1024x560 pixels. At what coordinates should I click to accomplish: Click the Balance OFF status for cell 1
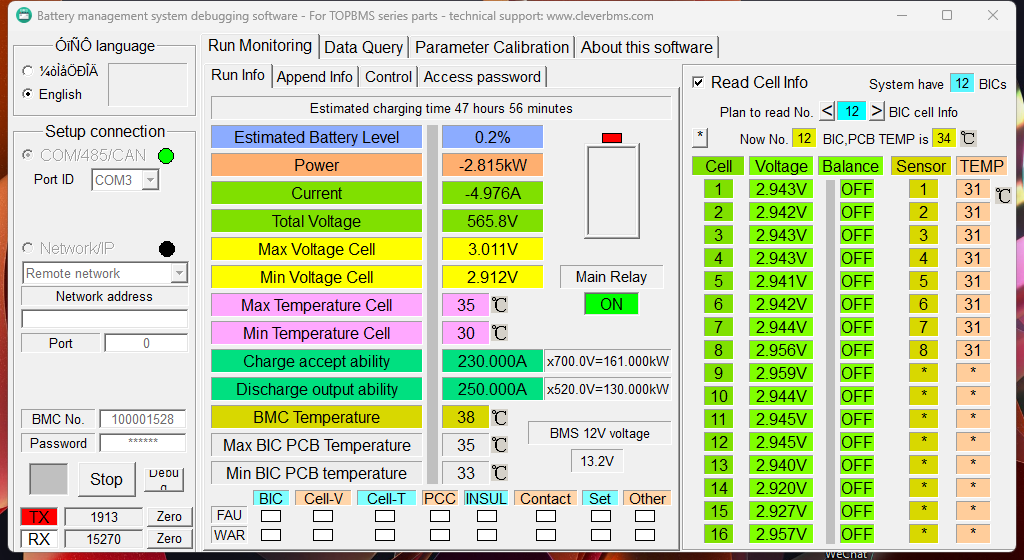(x=857, y=189)
